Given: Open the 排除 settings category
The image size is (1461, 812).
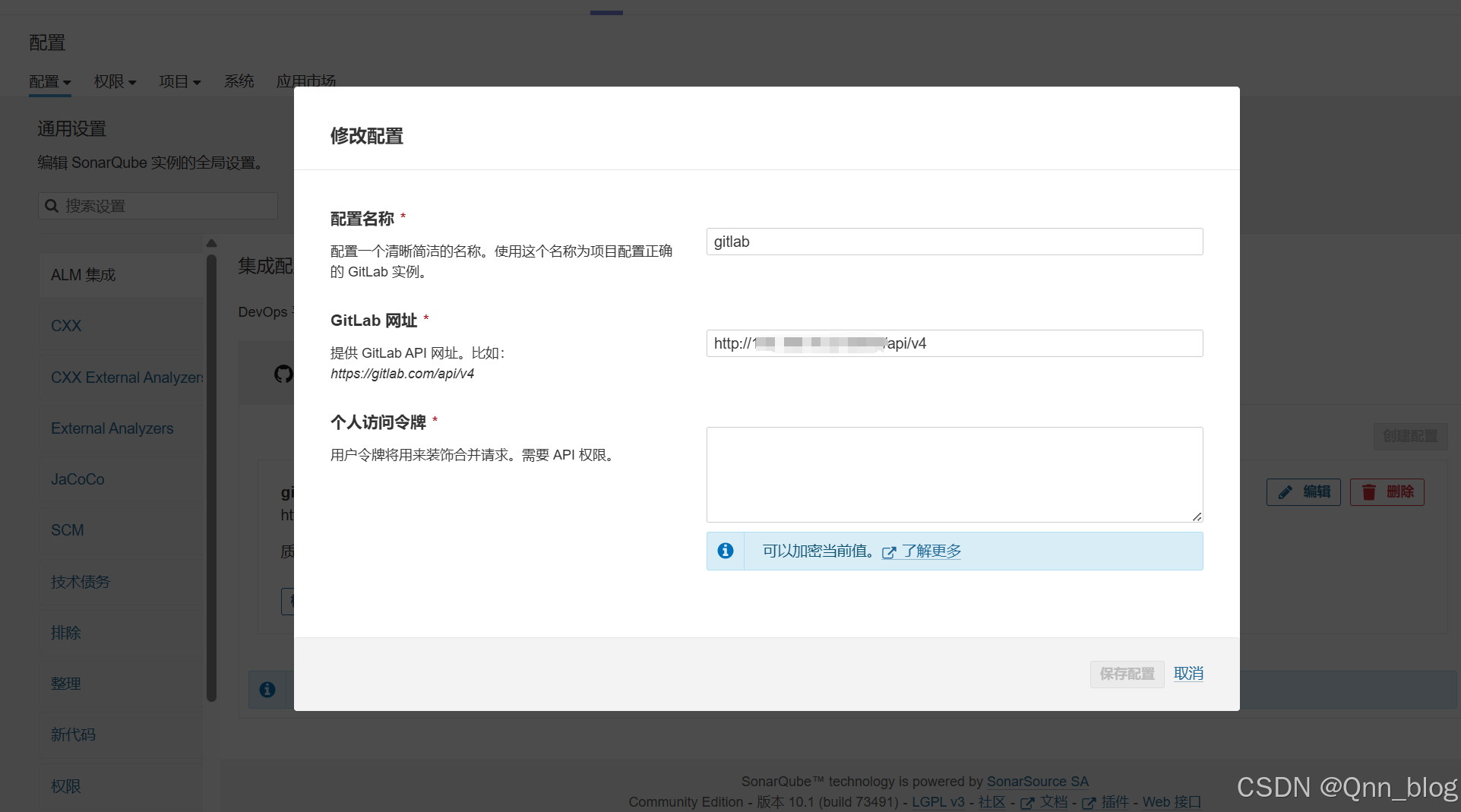Looking at the screenshot, I should pyautogui.click(x=122, y=633).
